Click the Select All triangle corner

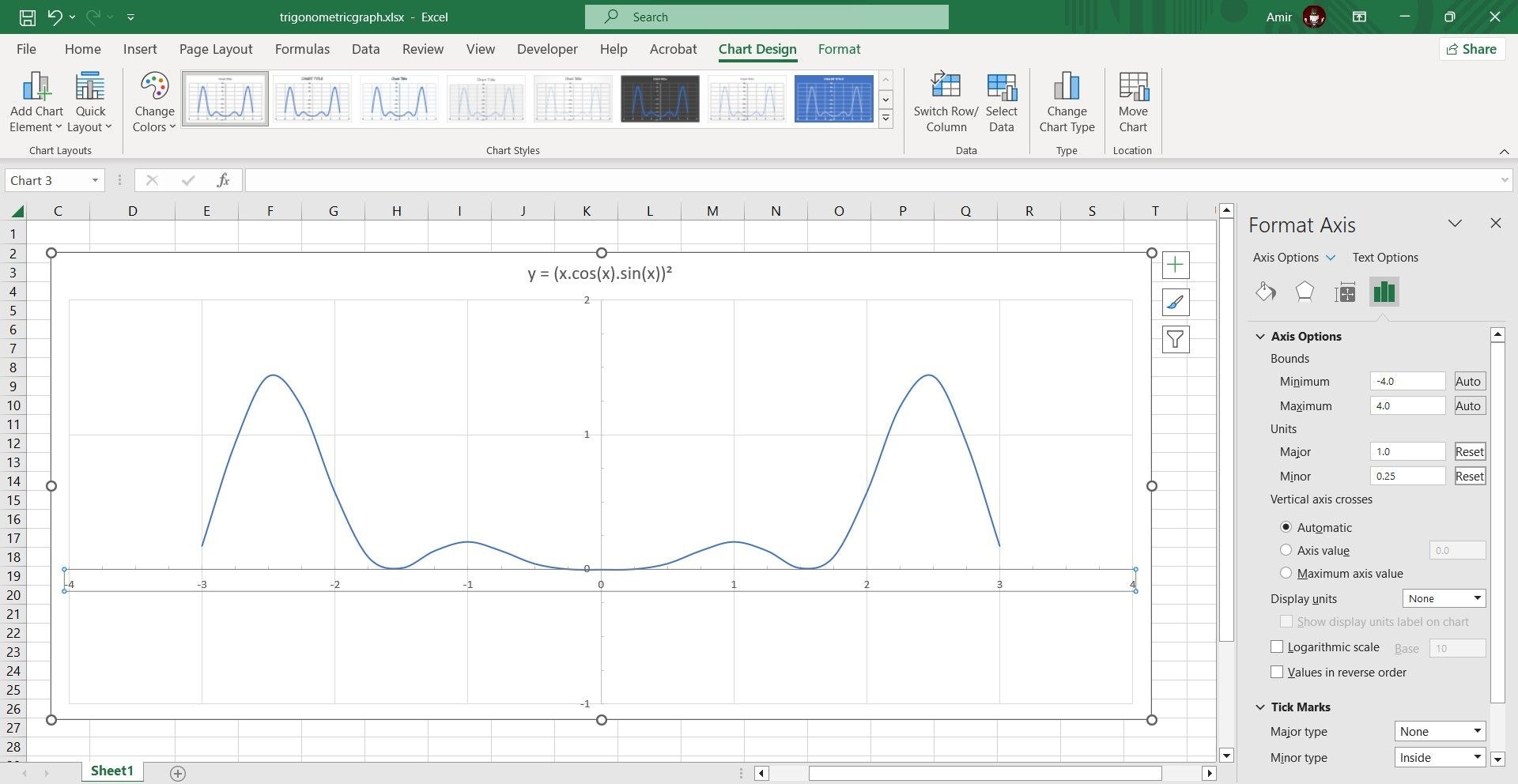(17, 211)
